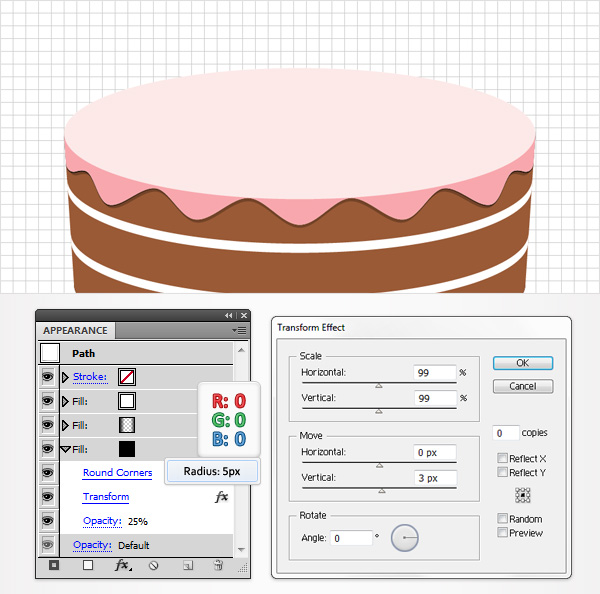Image resolution: width=600 pixels, height=594 pixels.
Task: Select the reference point locator in Transform Effect
Action: (x=522, y=495)
